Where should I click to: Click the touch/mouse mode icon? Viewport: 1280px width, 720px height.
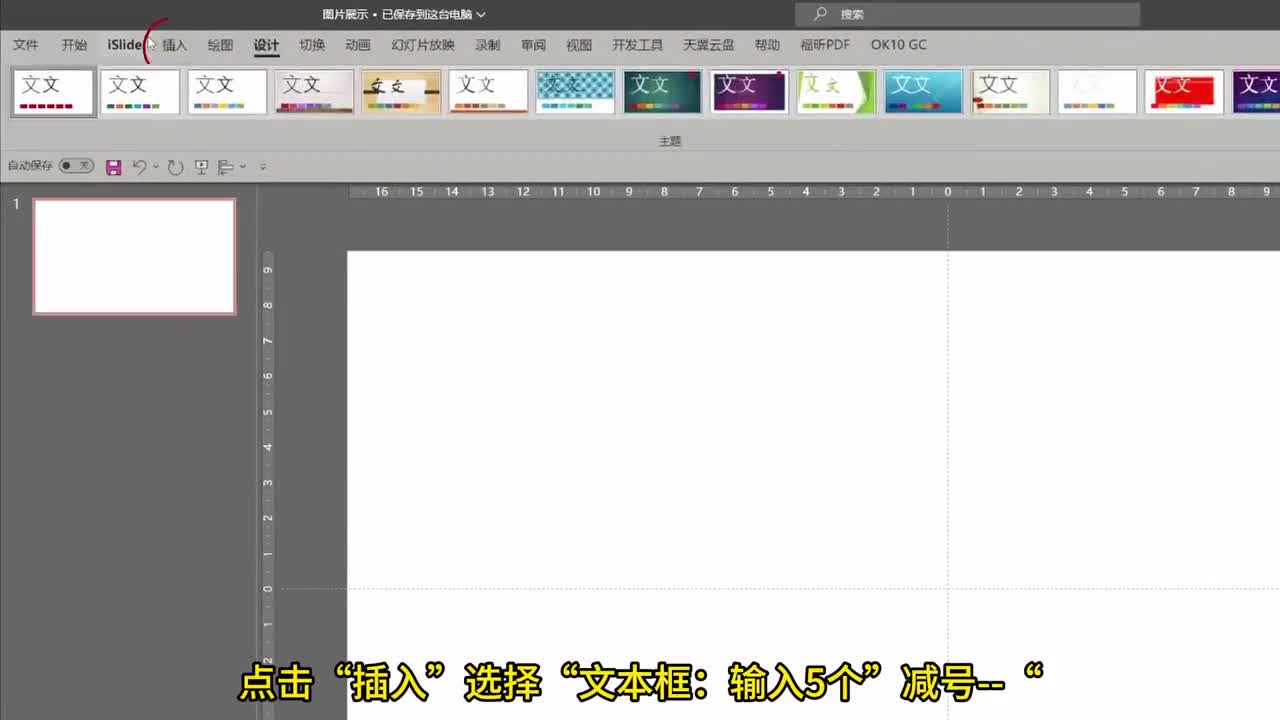point(228,166)
